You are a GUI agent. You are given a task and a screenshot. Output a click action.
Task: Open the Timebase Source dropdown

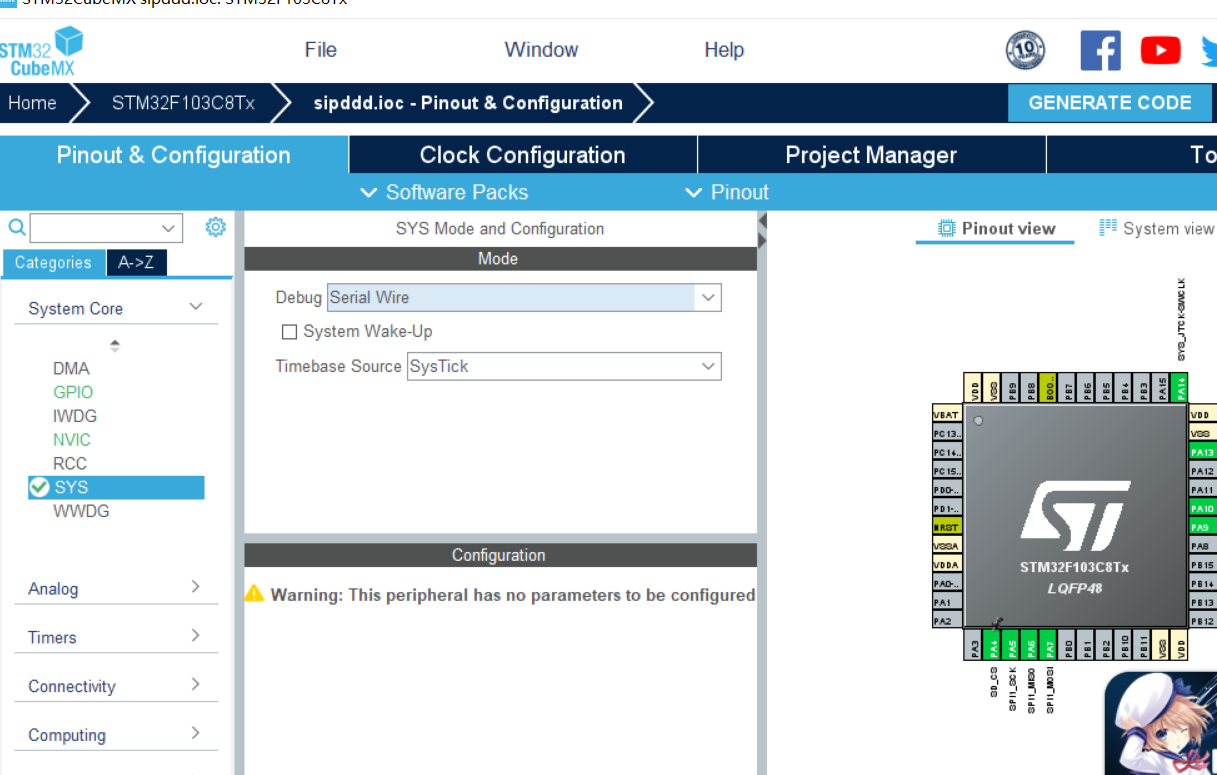tap(708, 366)
